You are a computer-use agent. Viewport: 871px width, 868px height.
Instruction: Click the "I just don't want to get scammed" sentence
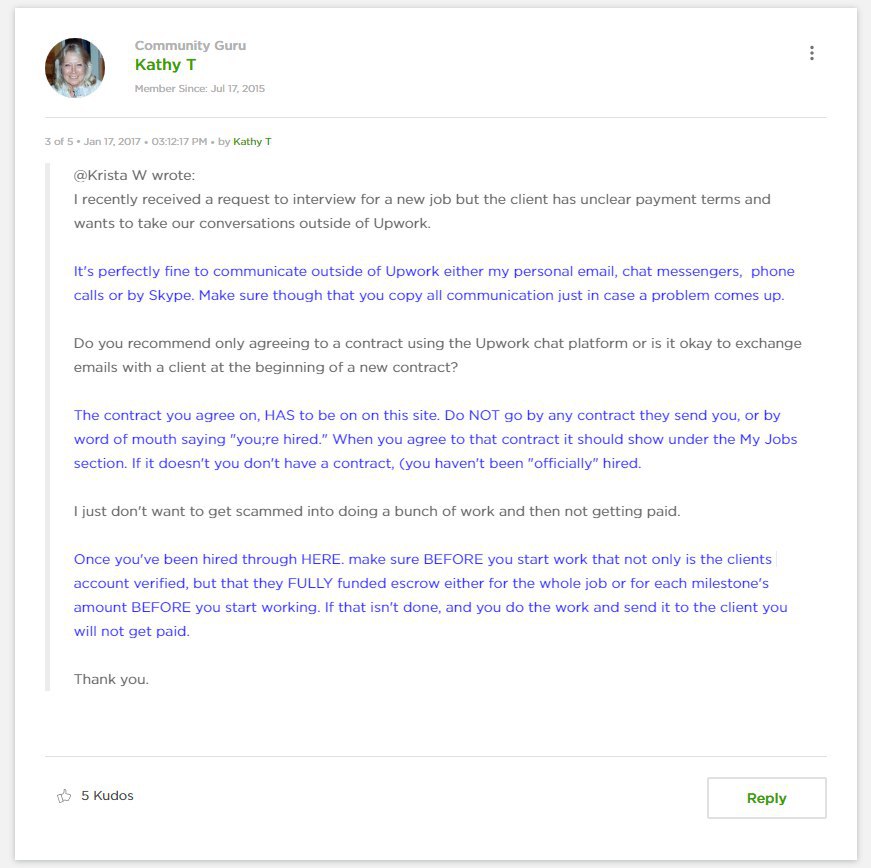(x=377, y=511)
